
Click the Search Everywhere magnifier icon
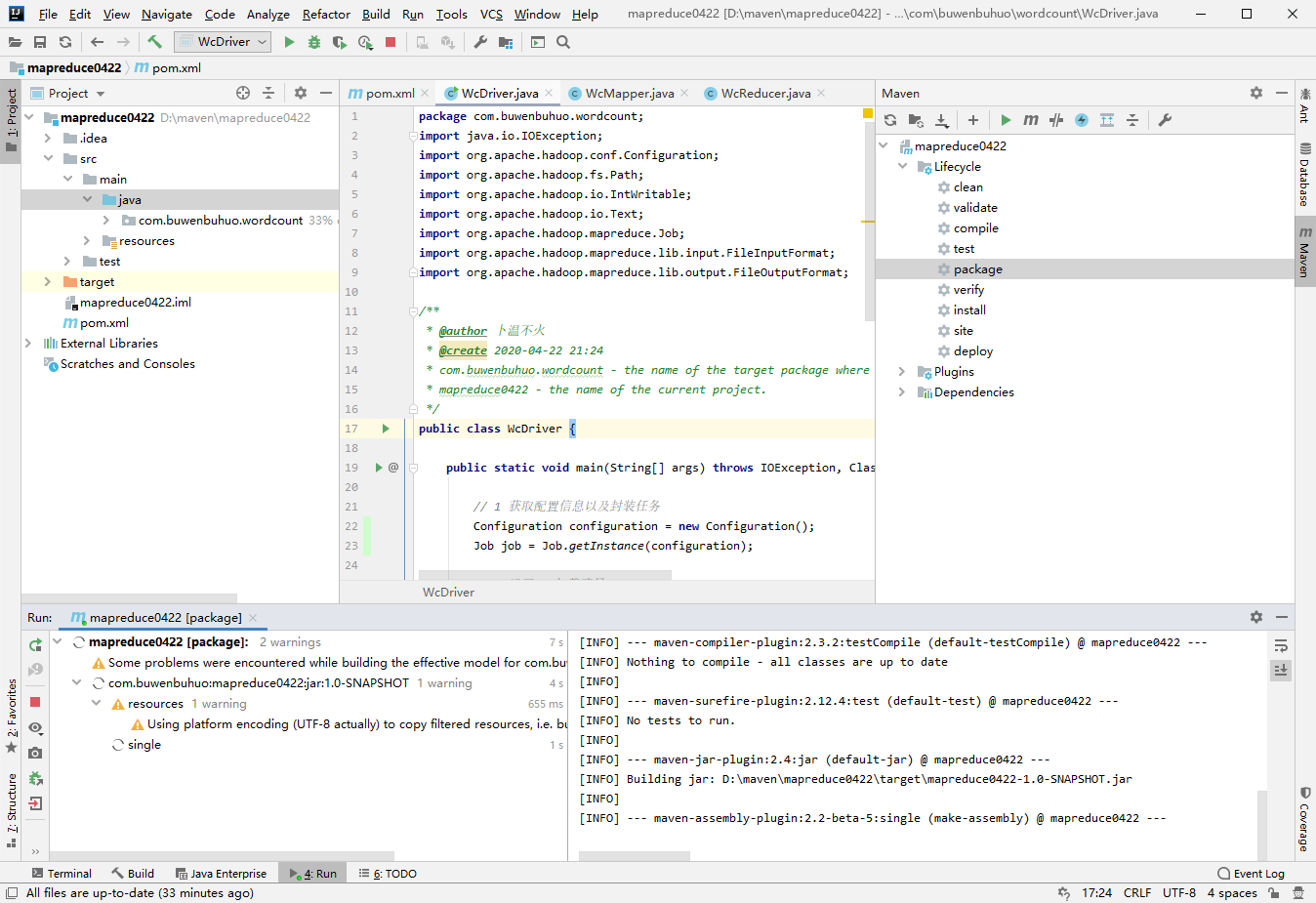(563, 42)
